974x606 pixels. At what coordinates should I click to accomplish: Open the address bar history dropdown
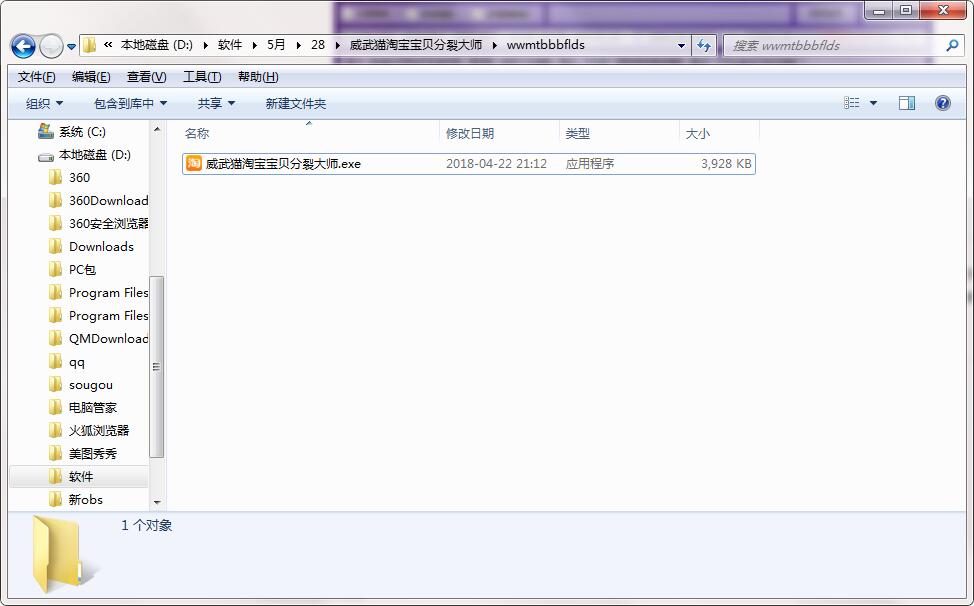(x=681, y=46)
